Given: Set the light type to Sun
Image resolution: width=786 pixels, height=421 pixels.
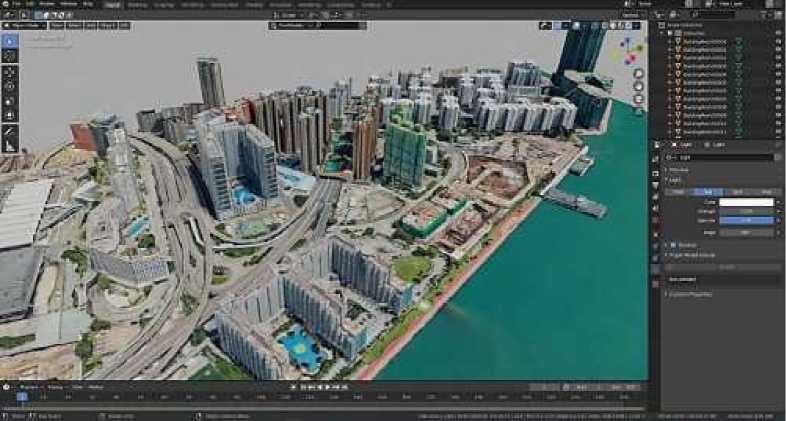Looking at the screenshot, I should 705,191.
